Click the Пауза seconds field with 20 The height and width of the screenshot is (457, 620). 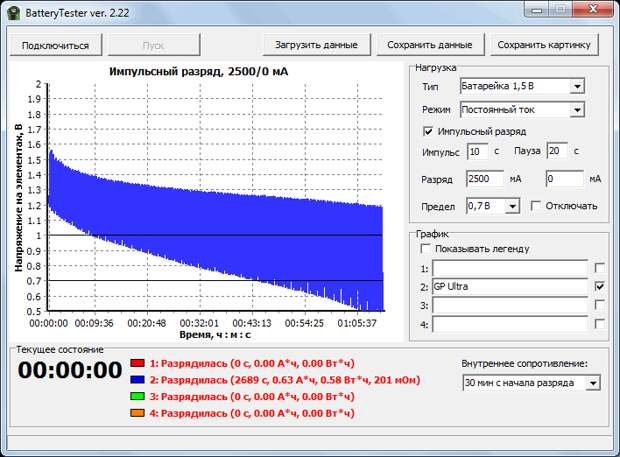click(557, 151)
